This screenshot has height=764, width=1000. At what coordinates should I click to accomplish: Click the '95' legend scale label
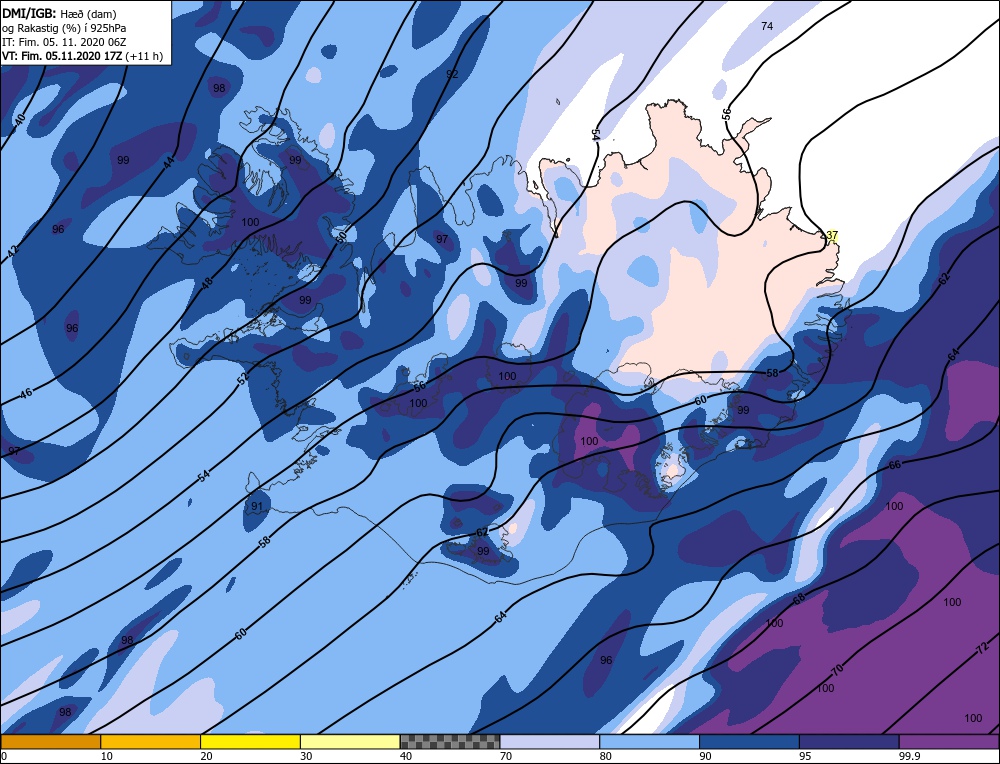click(x=805, y=756)
